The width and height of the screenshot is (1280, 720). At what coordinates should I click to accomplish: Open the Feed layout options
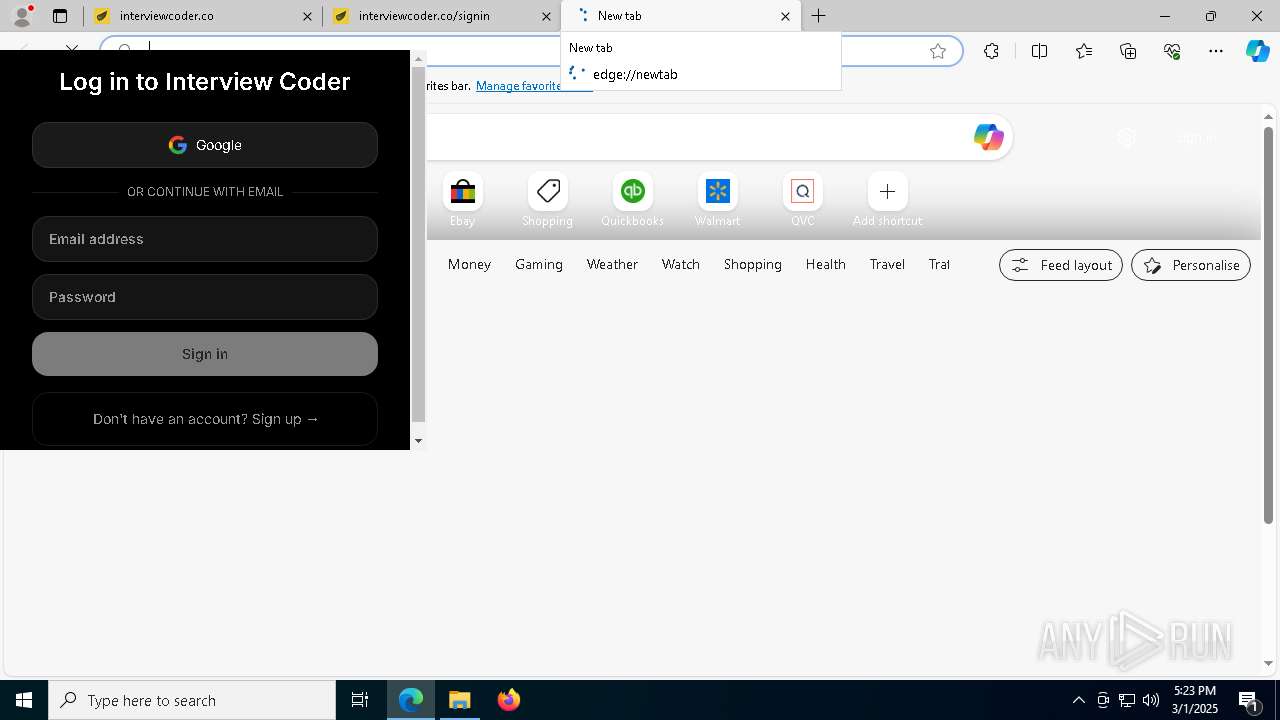[1061, 265]
